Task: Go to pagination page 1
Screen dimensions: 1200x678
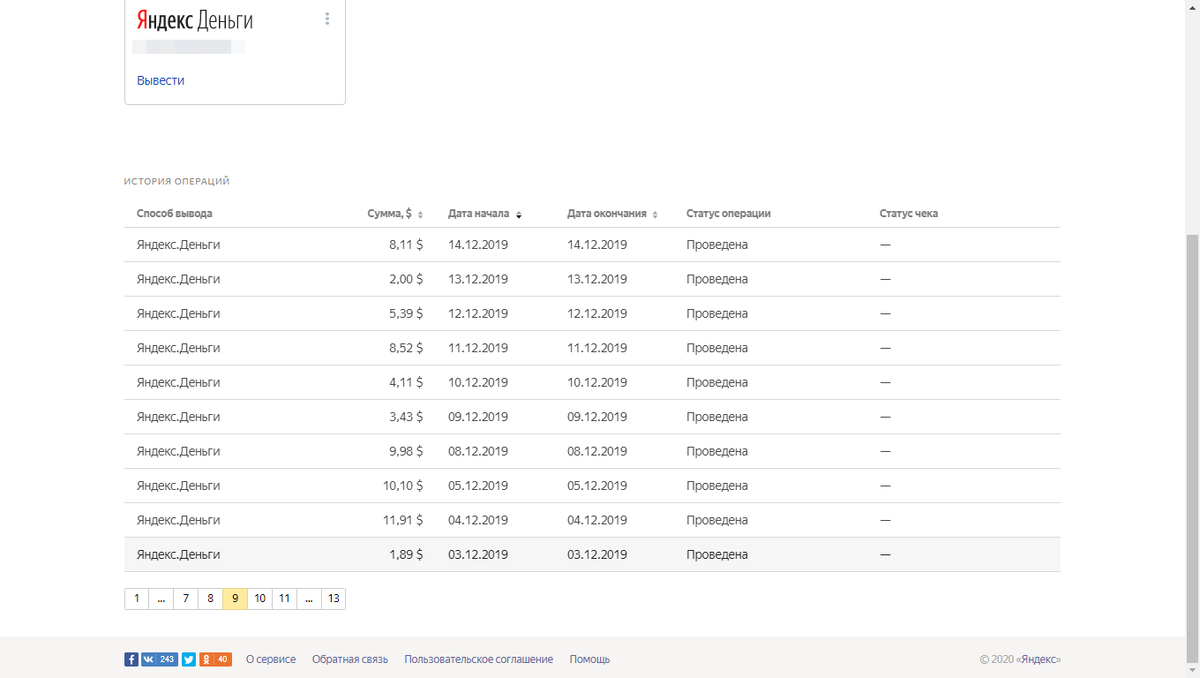Action: 136,599
